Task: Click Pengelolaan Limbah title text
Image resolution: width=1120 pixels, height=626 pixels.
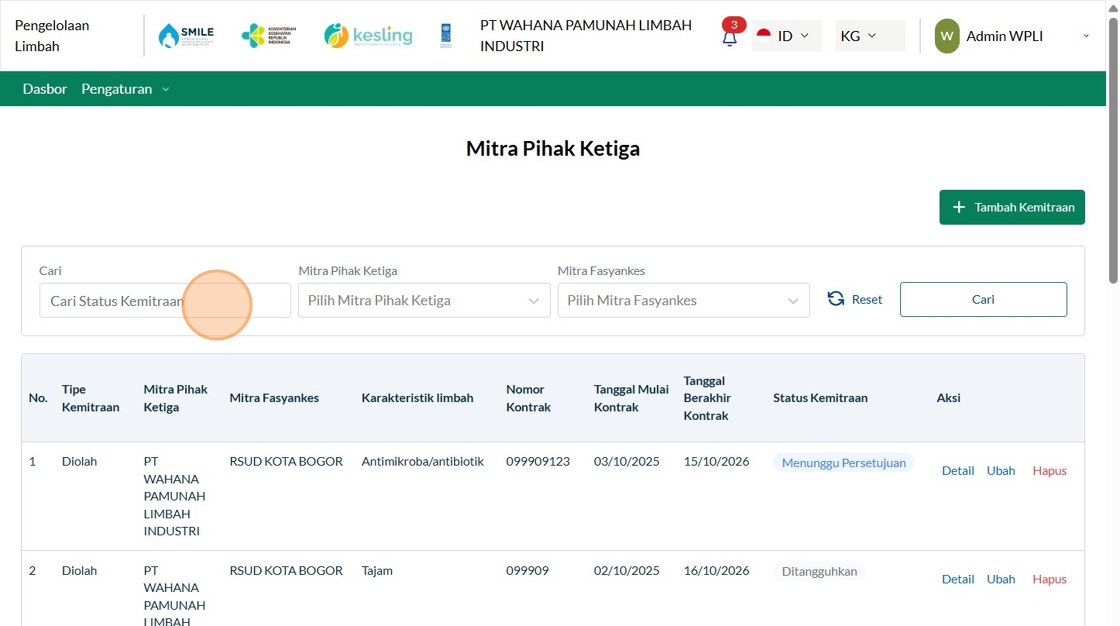Action: coord(52,36)
